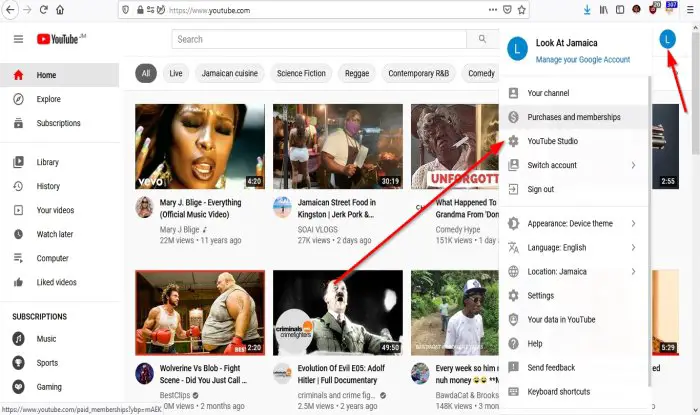Open Mary J Blige channel avatar

(x=145, y=207)
